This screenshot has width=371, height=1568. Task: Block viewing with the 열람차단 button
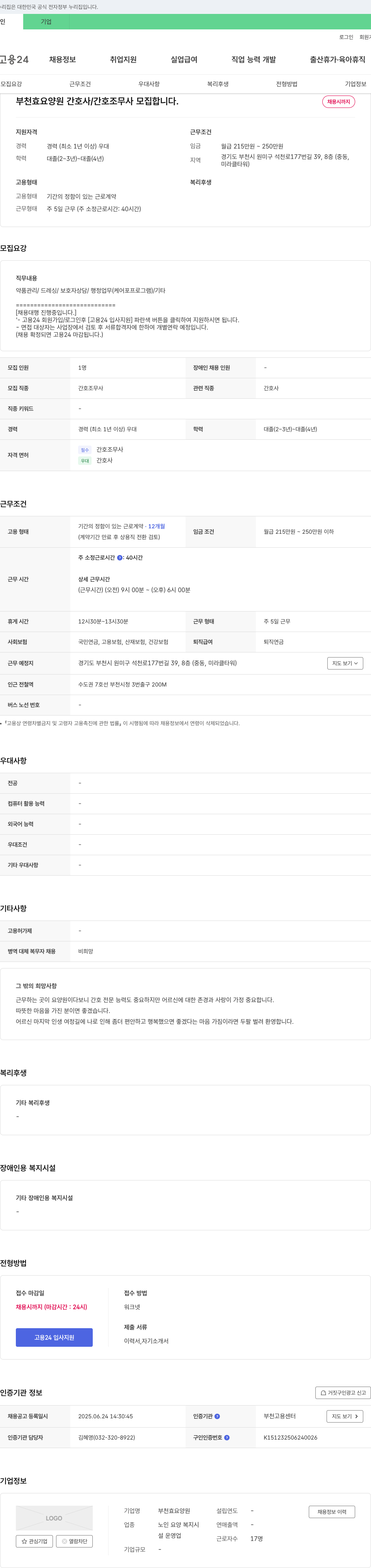tap(74, 1541)
